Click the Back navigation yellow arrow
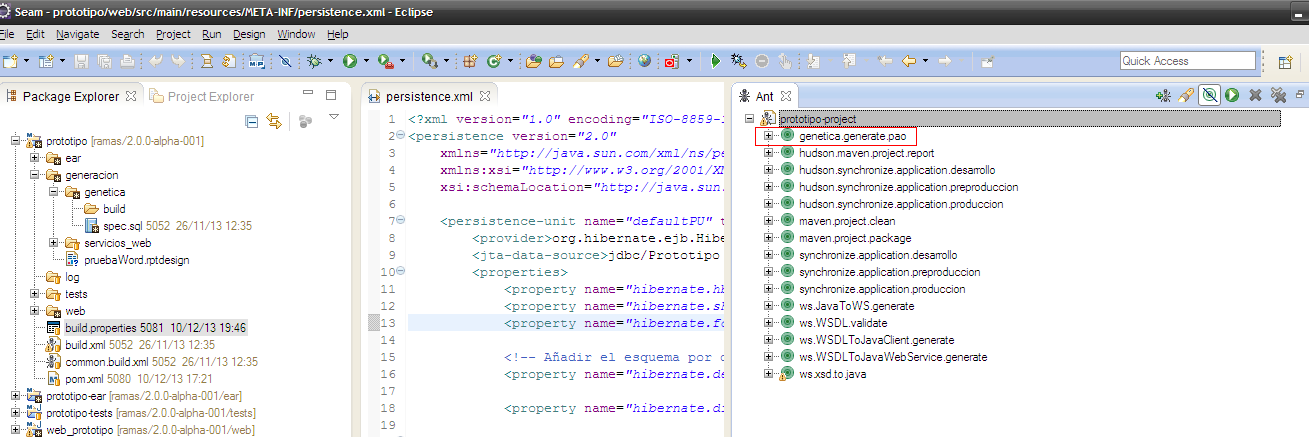This screenshot has width=1309, height=437. pyautogui.click(x=909, y=61)
